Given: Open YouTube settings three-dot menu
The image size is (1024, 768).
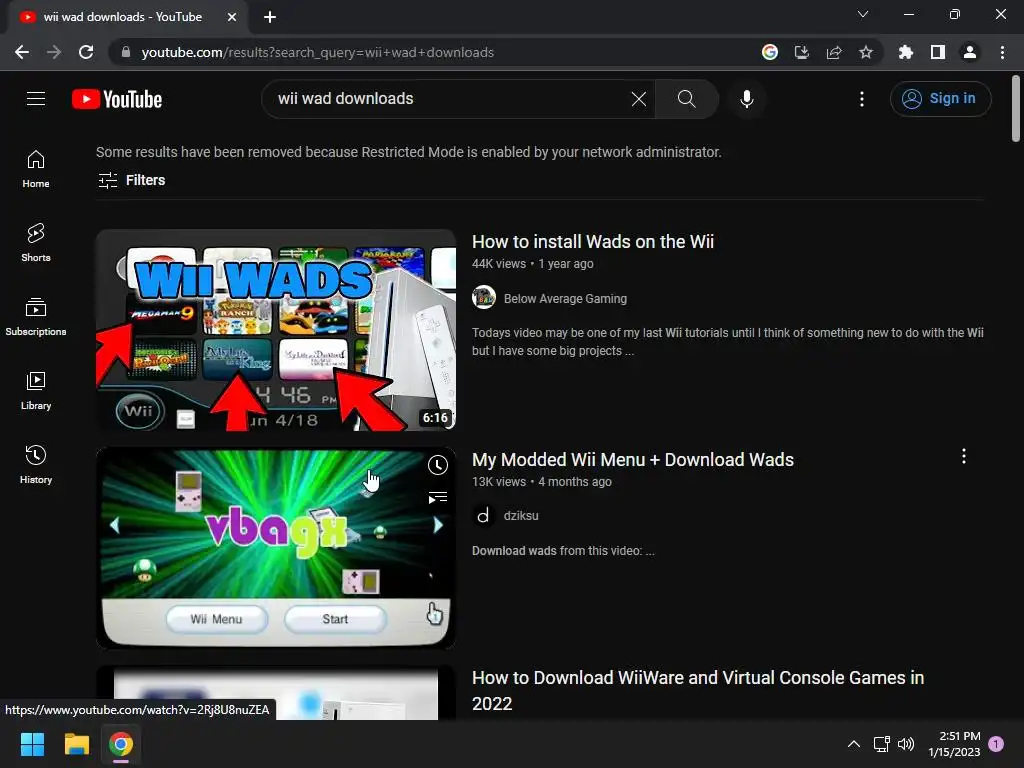Looking at the screenshot, I should click(x=861, y=99).
